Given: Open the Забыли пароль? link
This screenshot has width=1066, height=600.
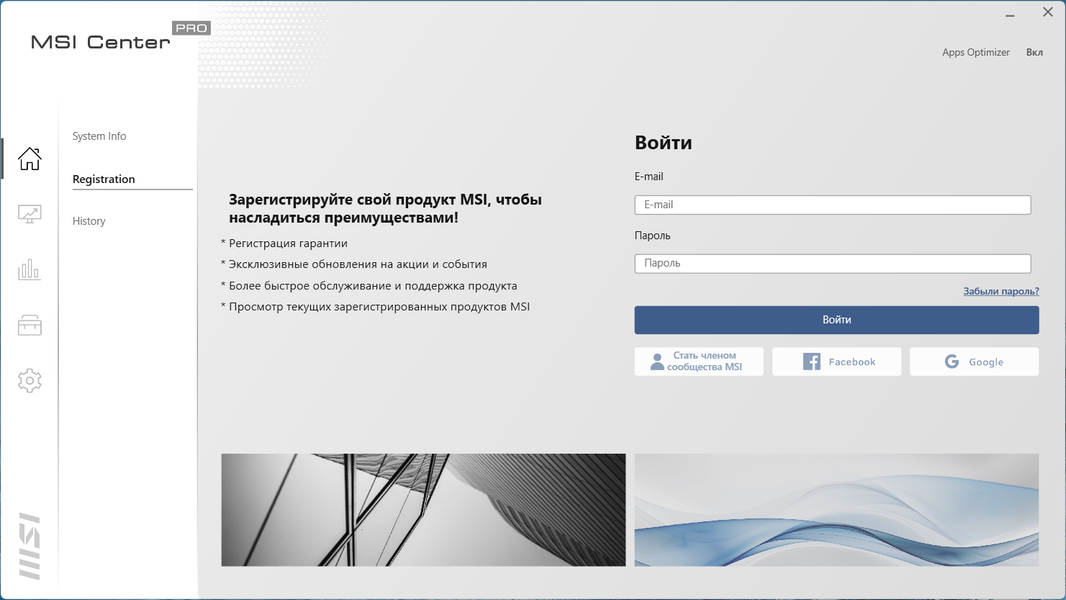Looking at the screenshot, I should click(1001, 291).
